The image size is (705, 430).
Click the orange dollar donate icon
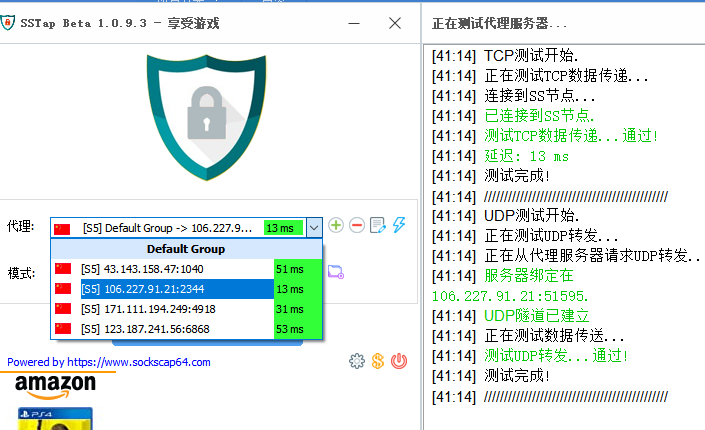coord(378,361)
